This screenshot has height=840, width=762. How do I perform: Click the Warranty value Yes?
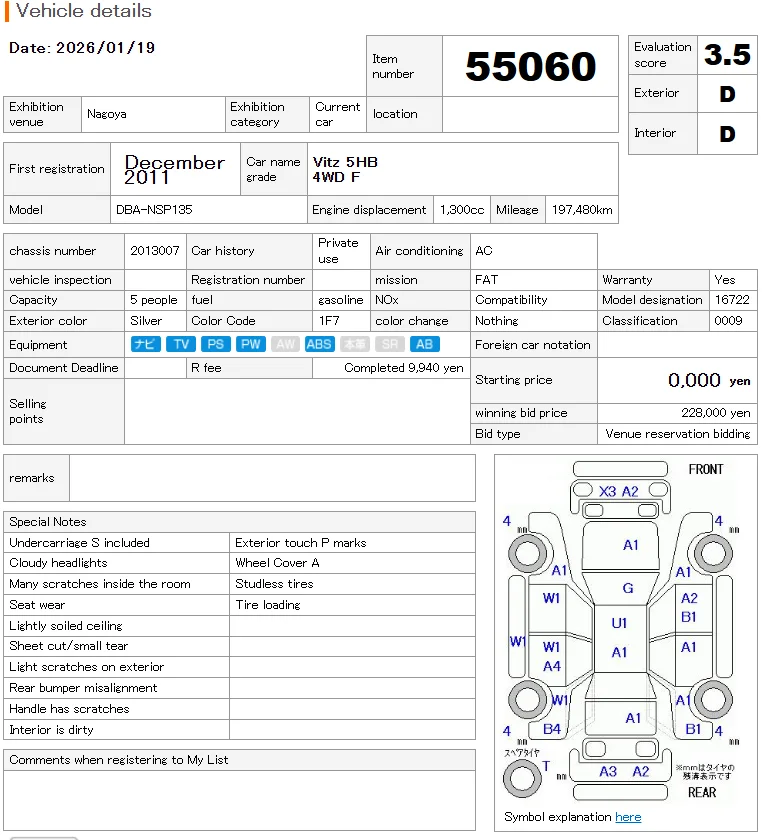724,280
